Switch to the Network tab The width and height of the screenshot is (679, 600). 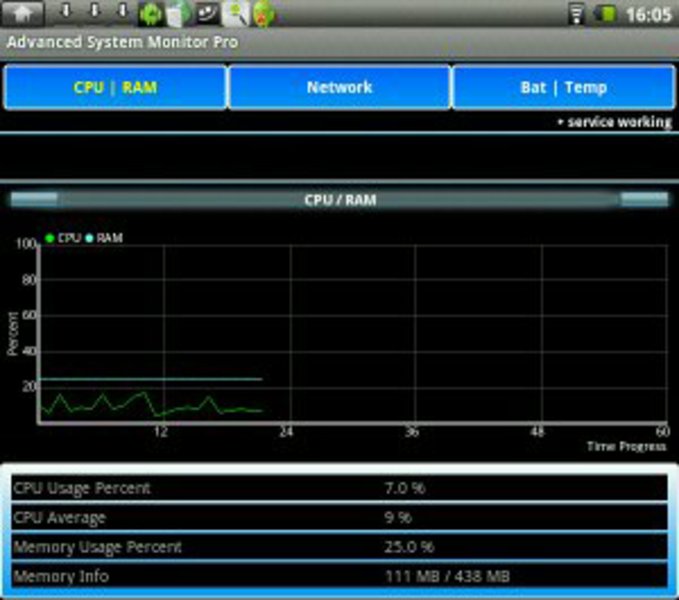(340, 87)
